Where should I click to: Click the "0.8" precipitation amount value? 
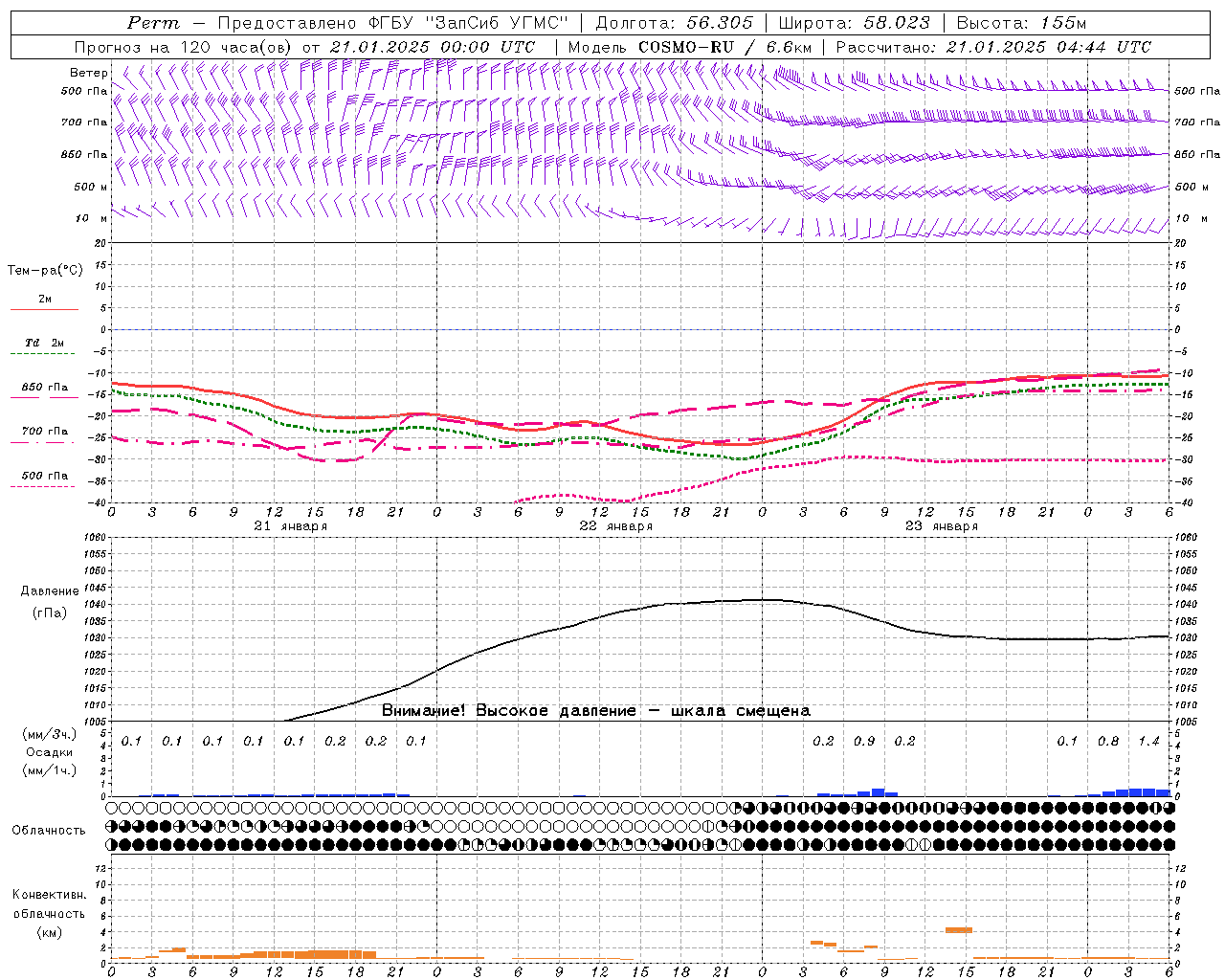(x=1108, y=742)
